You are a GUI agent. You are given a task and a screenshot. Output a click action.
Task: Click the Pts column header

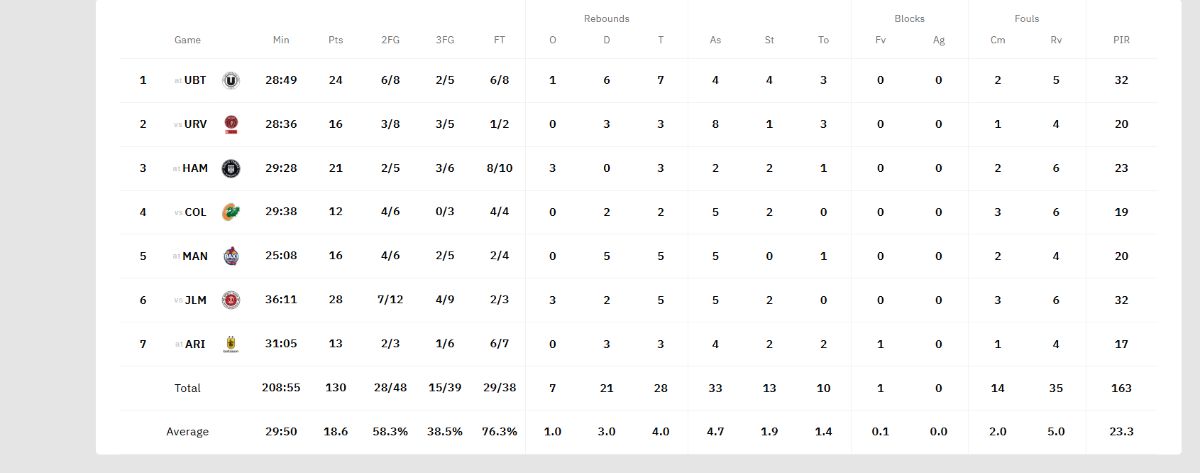[335, 40]
